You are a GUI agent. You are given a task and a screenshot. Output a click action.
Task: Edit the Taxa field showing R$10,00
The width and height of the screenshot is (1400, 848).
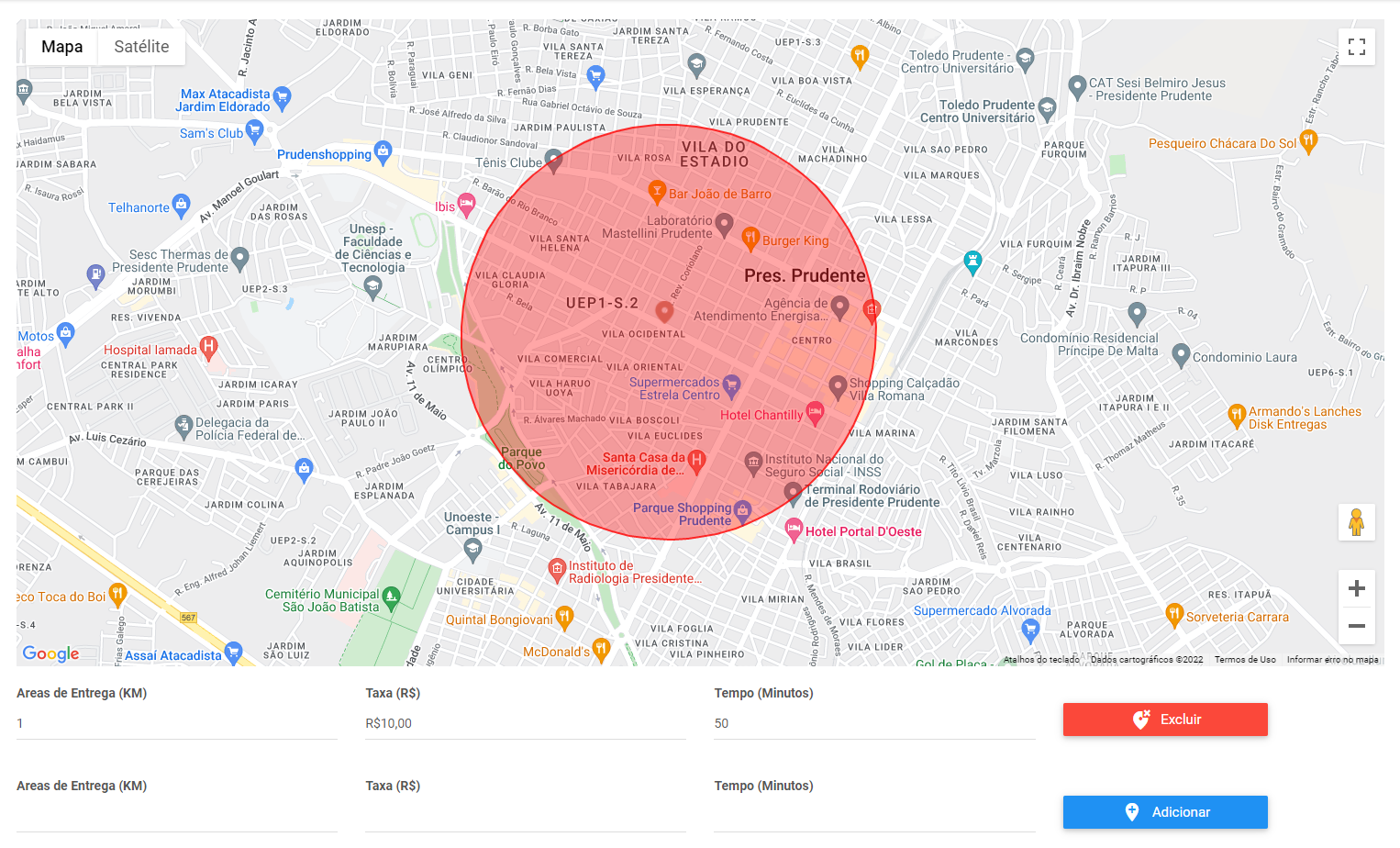(x=526, y=723)
